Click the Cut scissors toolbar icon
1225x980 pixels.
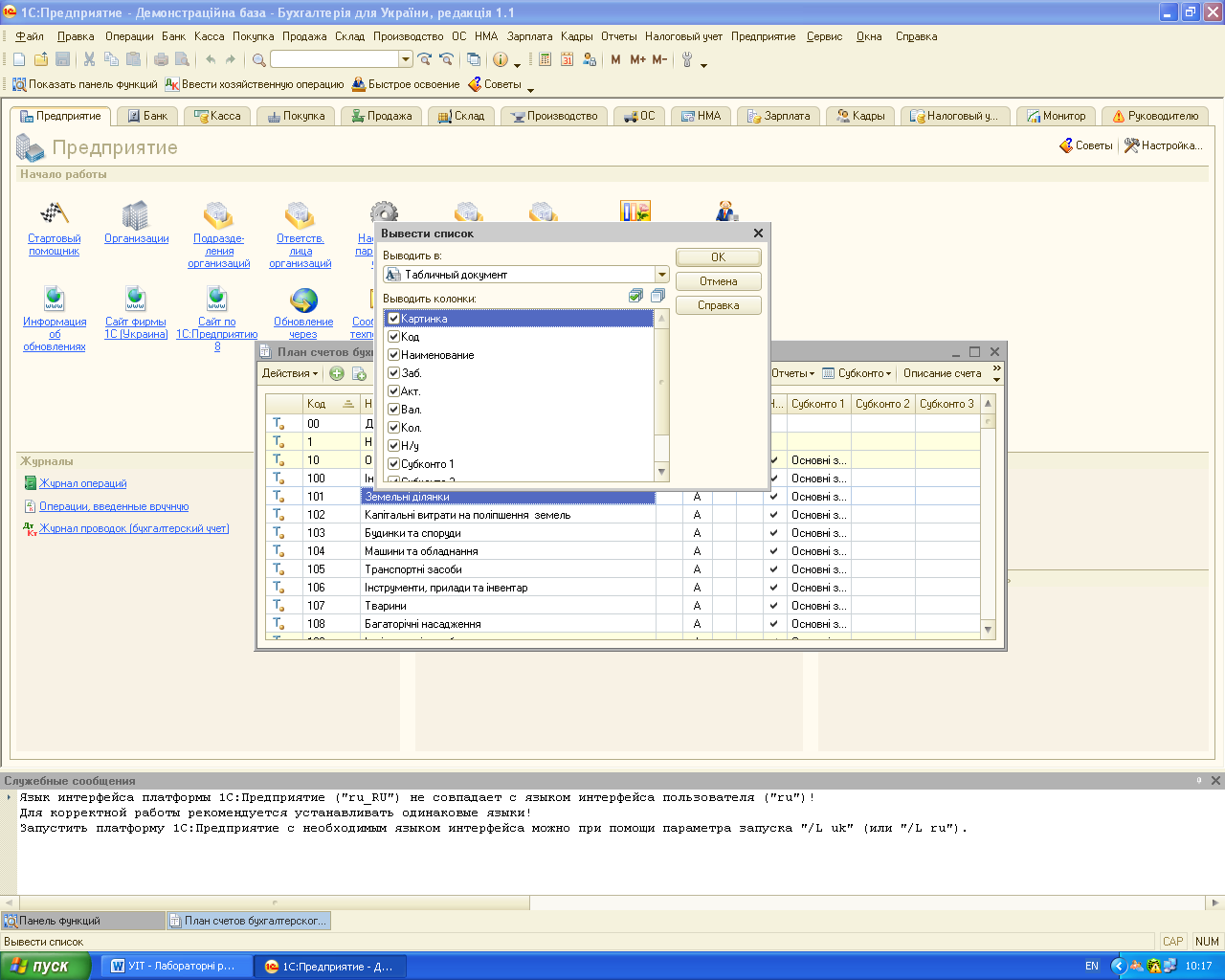[89, 59]
